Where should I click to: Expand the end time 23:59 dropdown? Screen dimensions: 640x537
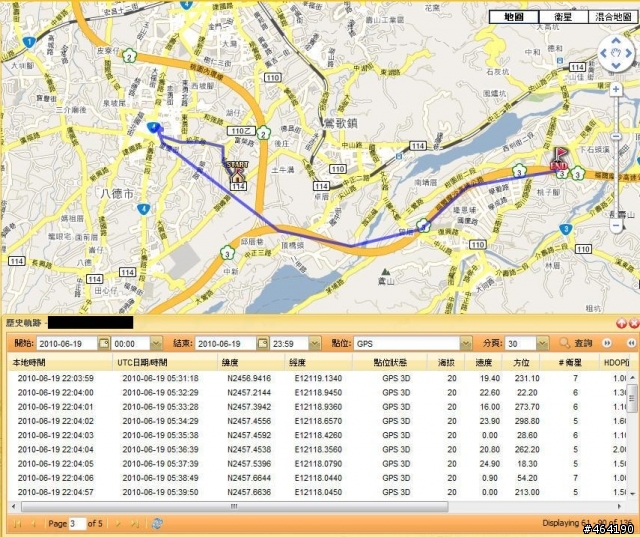(x=314, y=344)
